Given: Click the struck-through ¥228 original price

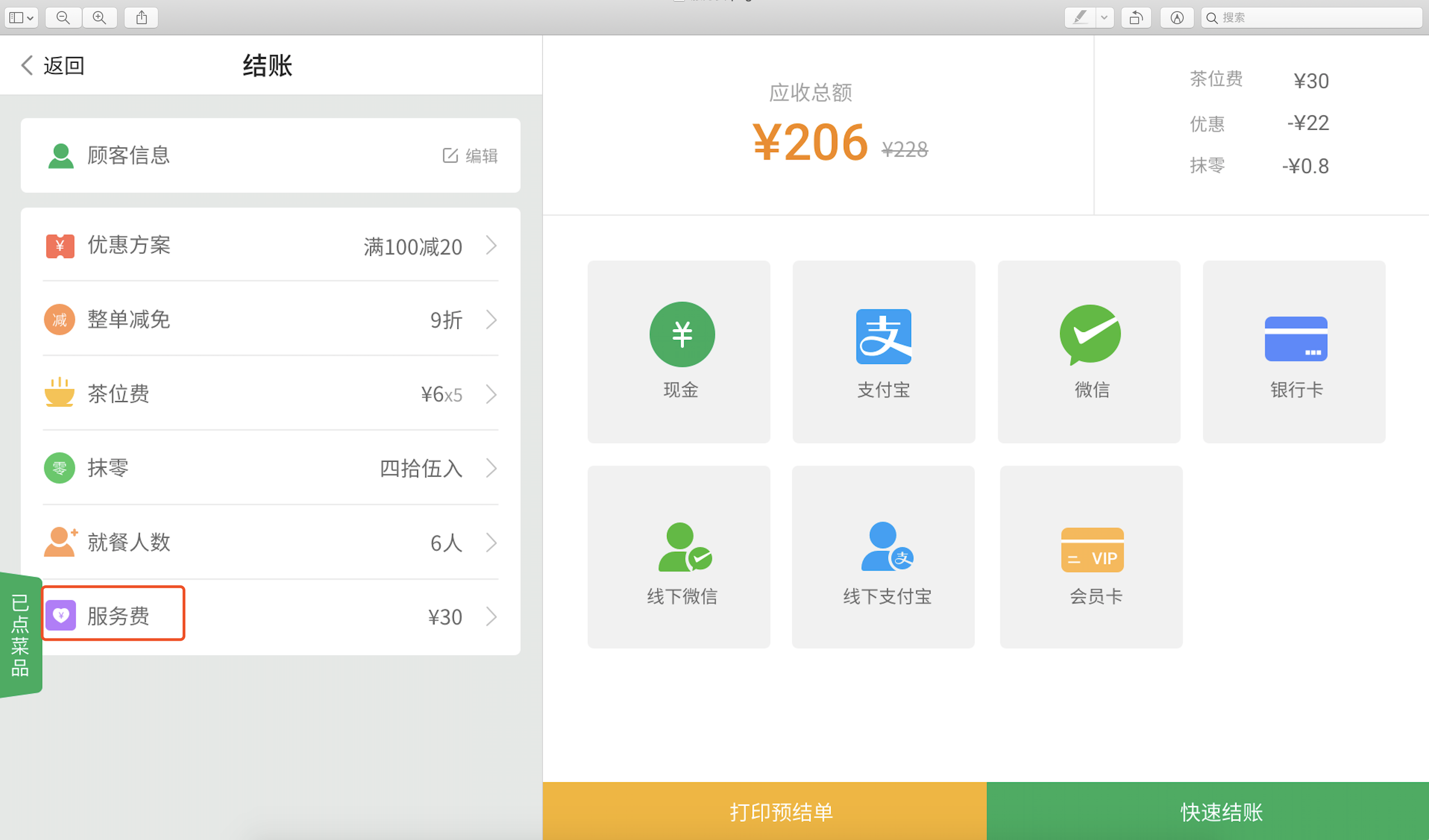Looking at the screenshot, I should [905, 150].
